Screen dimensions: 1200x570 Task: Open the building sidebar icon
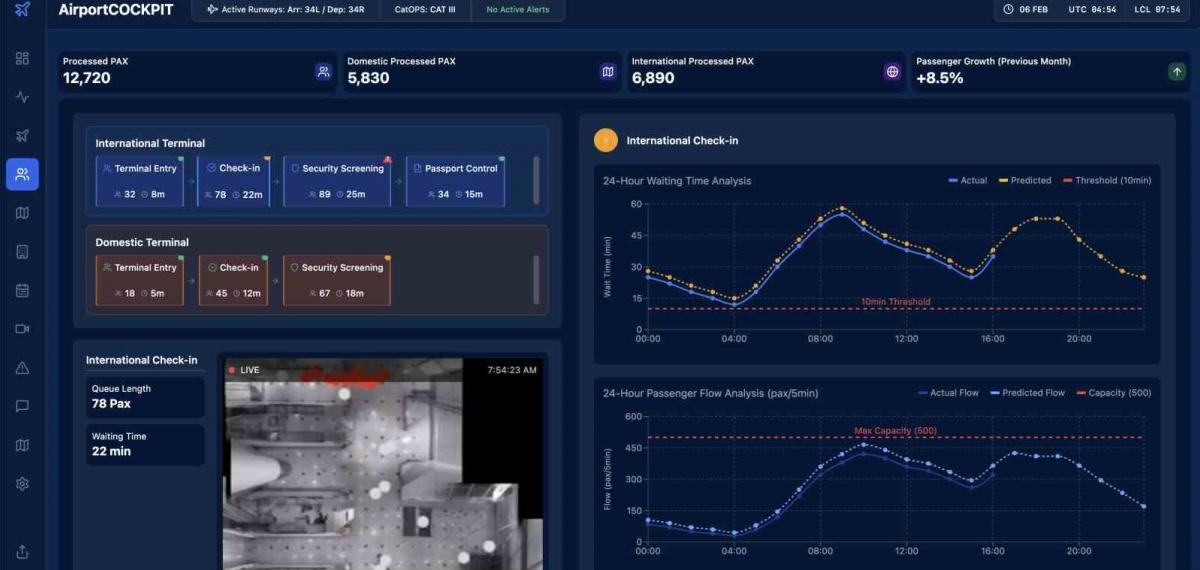pos(22,251)
